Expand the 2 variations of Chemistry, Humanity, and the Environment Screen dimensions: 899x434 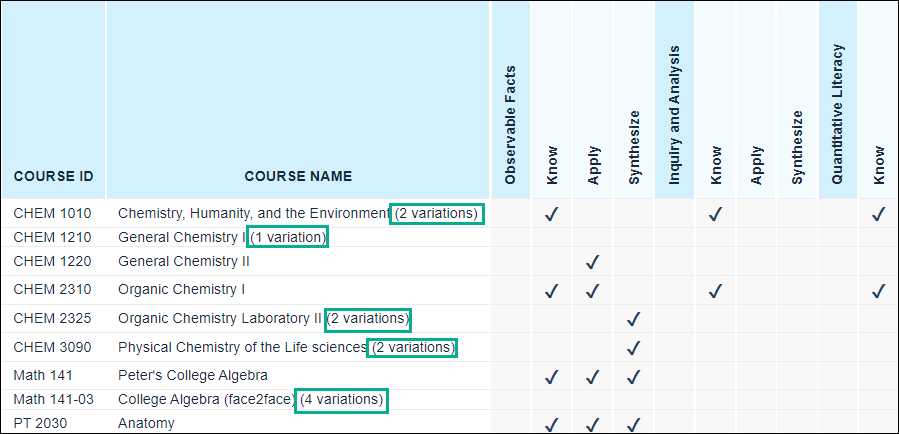click(x=438, y=213)
